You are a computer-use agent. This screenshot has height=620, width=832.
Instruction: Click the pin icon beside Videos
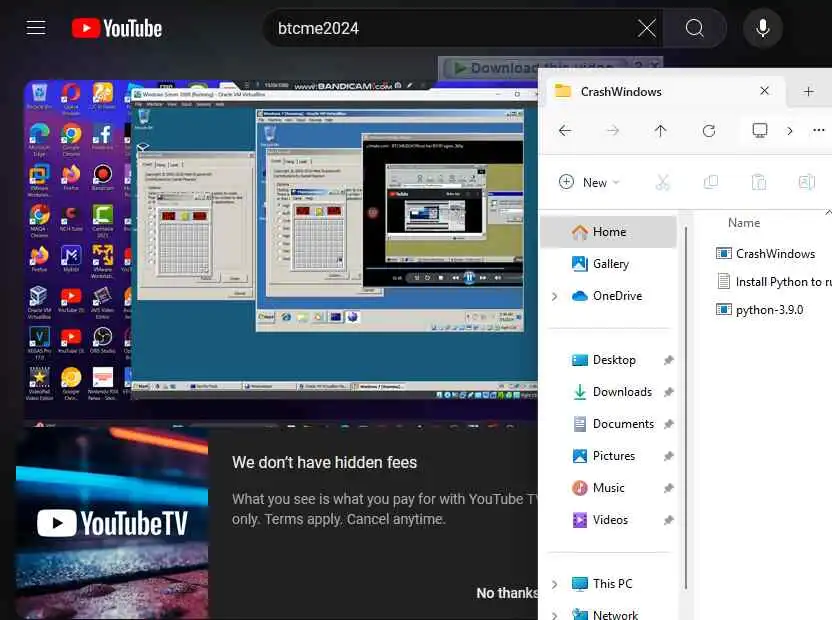669,520
